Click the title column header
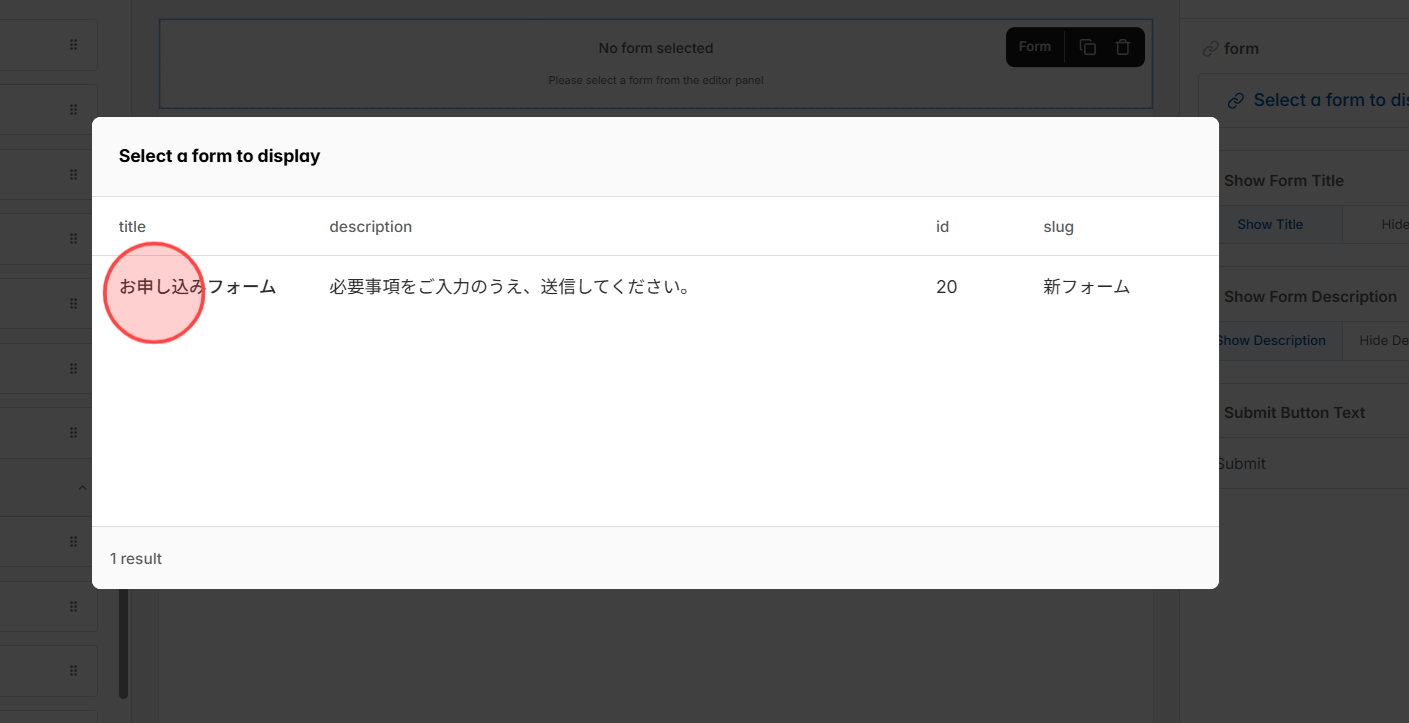 click(x=132, y=226)
